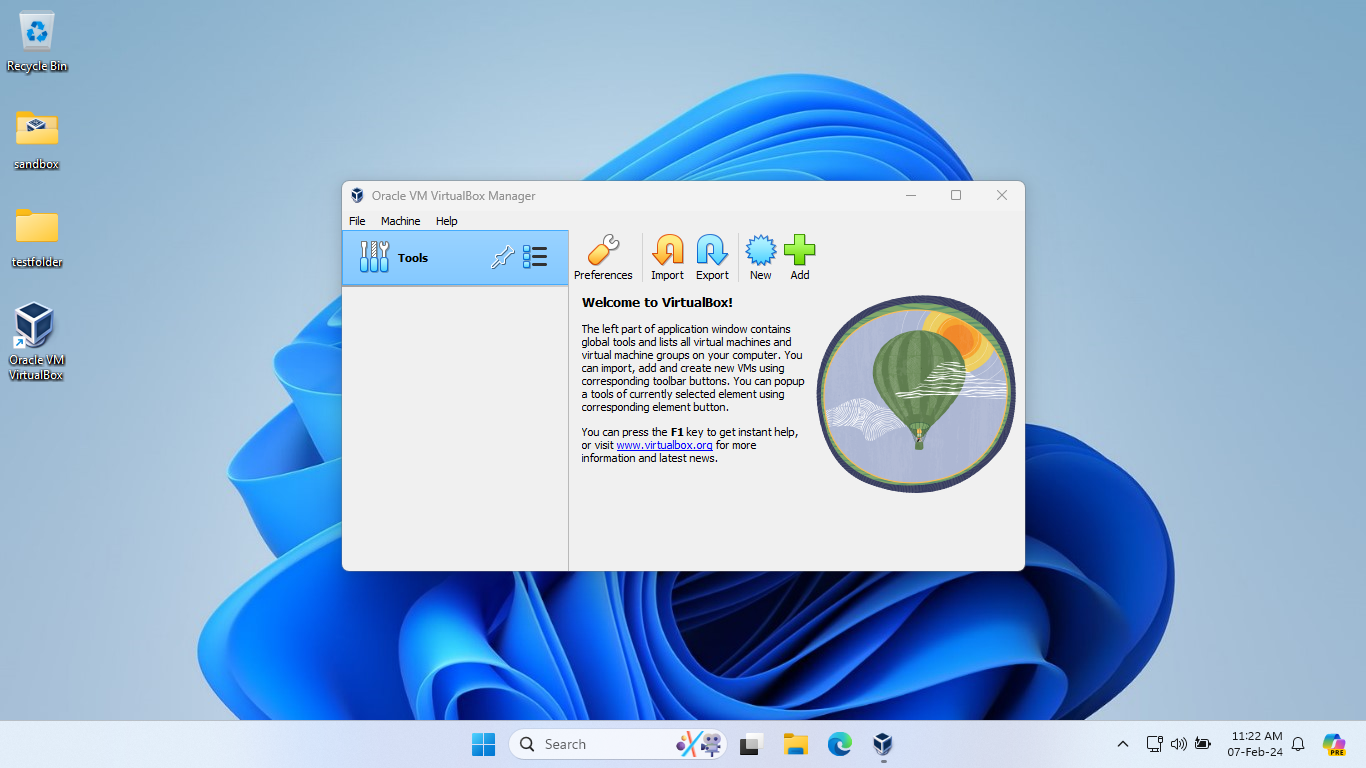Image resolution: width=1366 pixels, height=768 pixels.
Task: Show hidden system tray icons
Action: (1123, 744)
